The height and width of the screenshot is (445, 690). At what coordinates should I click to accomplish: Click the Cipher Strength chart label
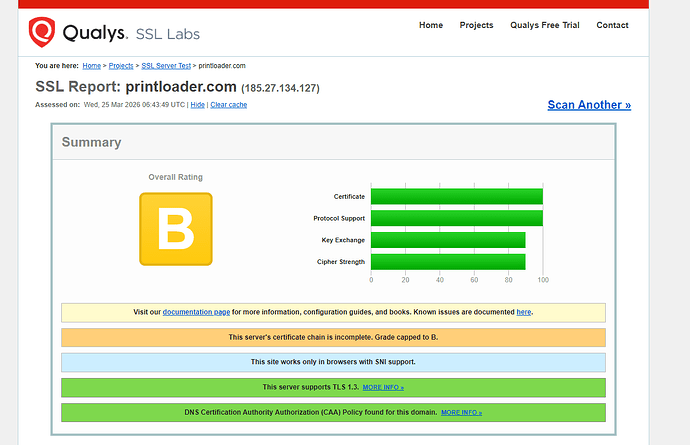tap(341, 262)
